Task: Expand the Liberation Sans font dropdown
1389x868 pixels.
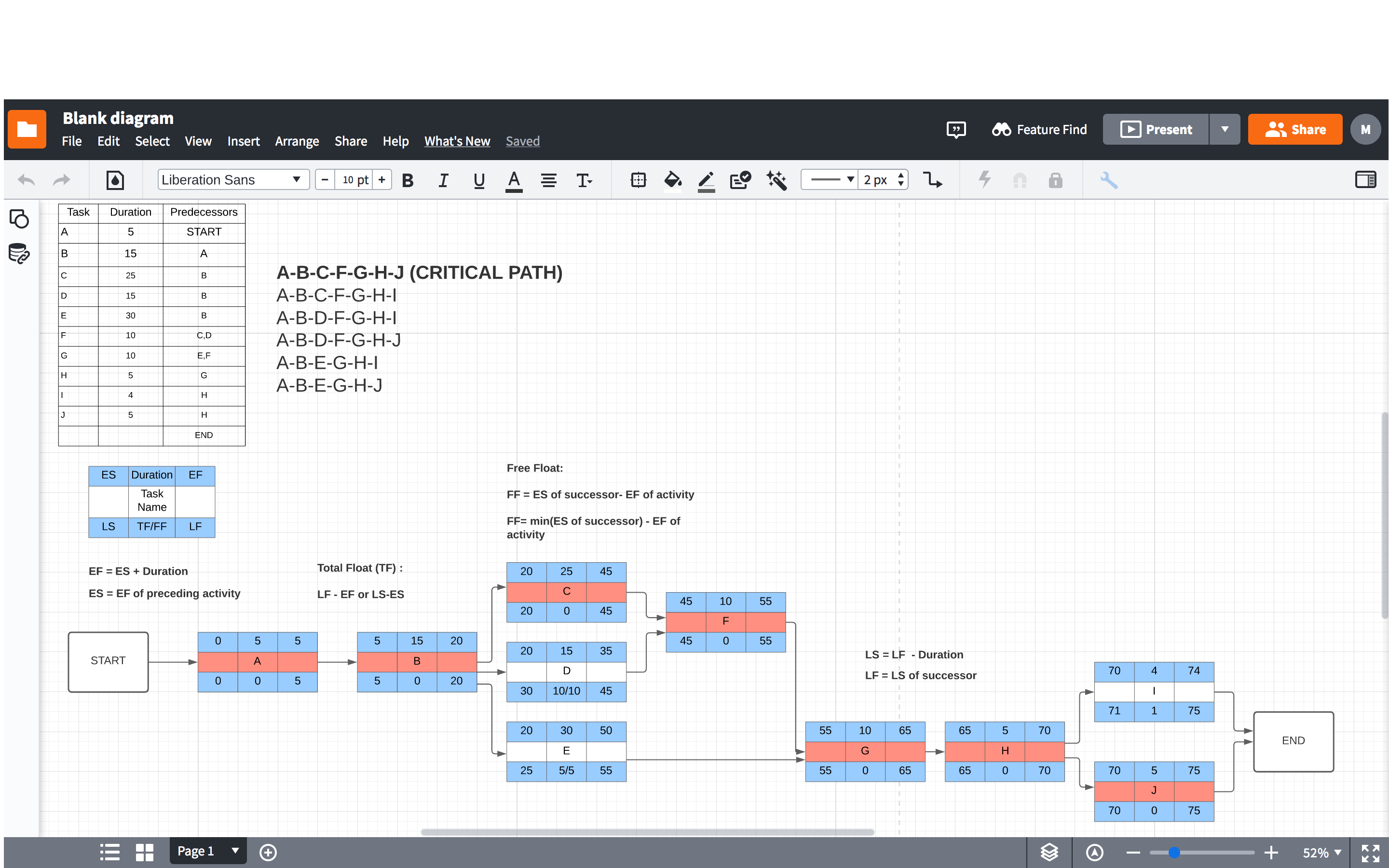Action: 297,180
